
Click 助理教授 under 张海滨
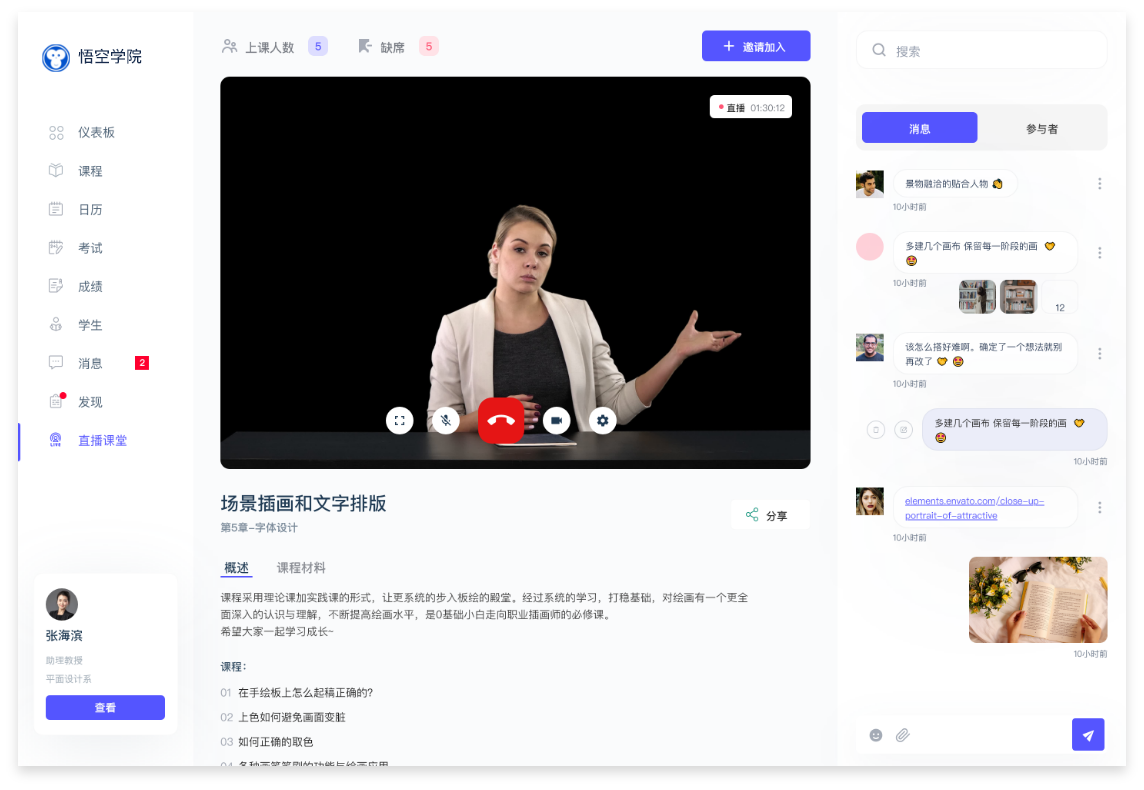(64, 660)
